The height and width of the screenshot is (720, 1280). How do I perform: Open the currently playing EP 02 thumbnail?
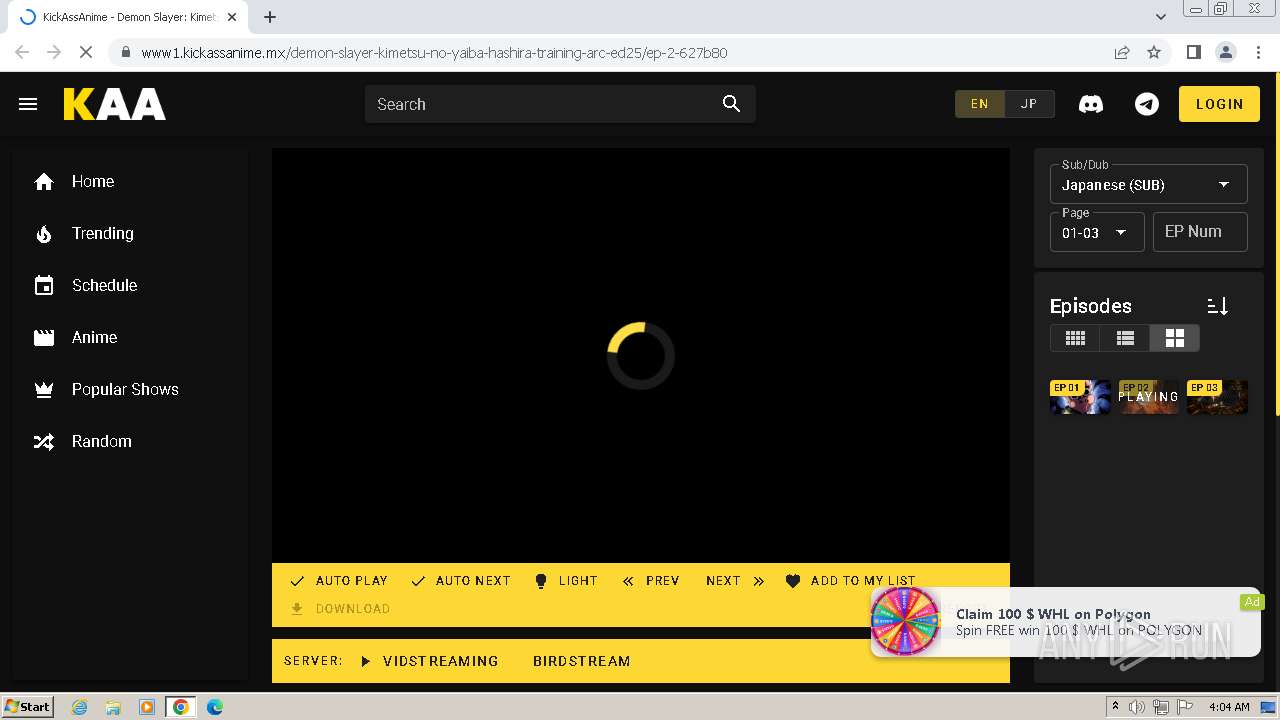pos(1148,397)
